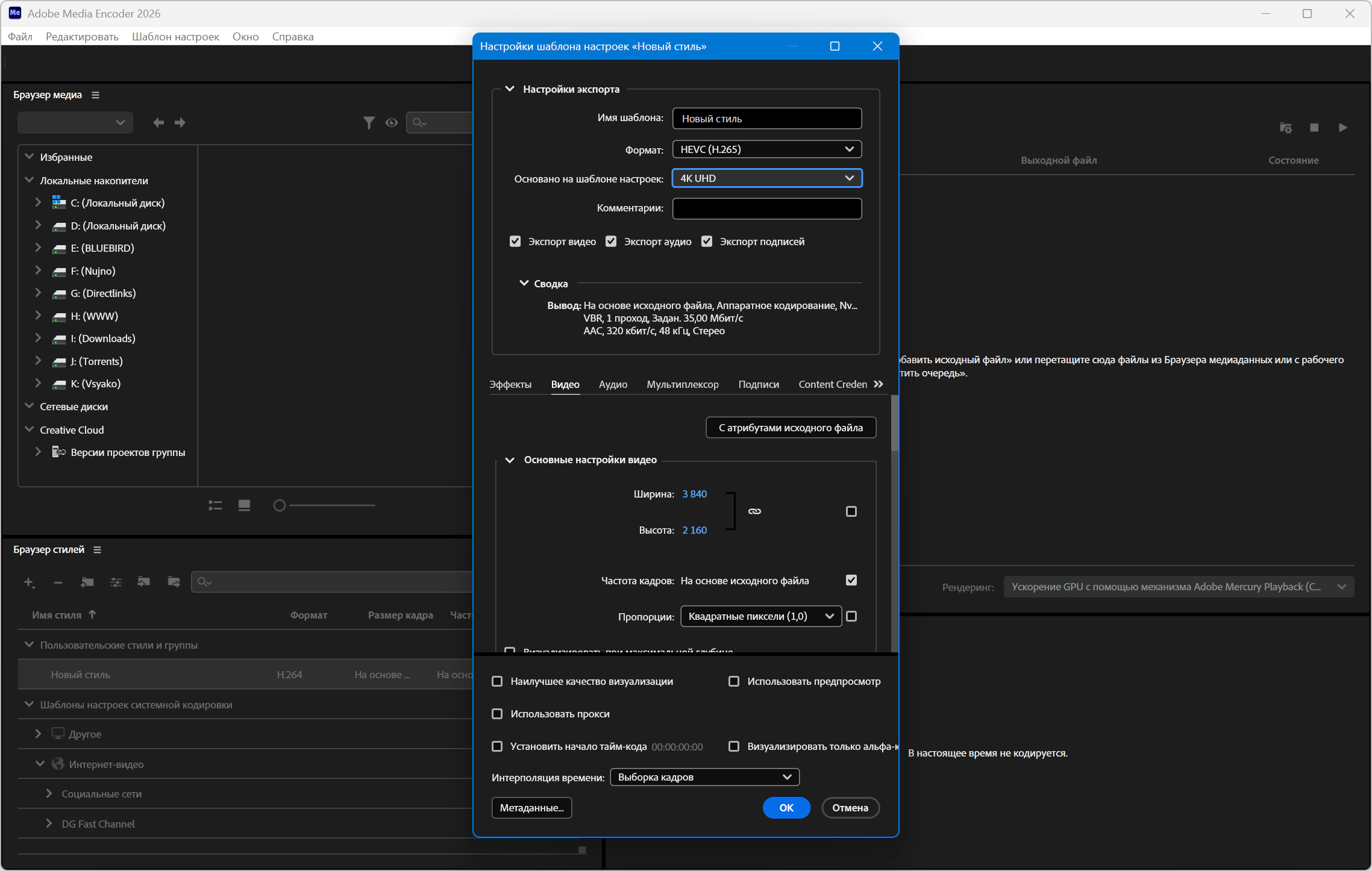Switch to the Подписи tab
This screenshot has width=1372, height=871.
click(x=759, y=384)
